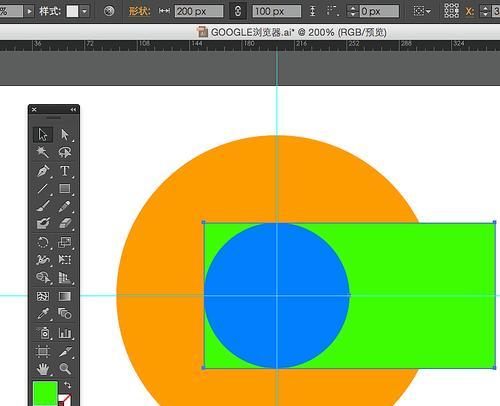Select the Selection tool (black arrow)
The height and width of the screenshot is (406, 500).
point(43,135)
